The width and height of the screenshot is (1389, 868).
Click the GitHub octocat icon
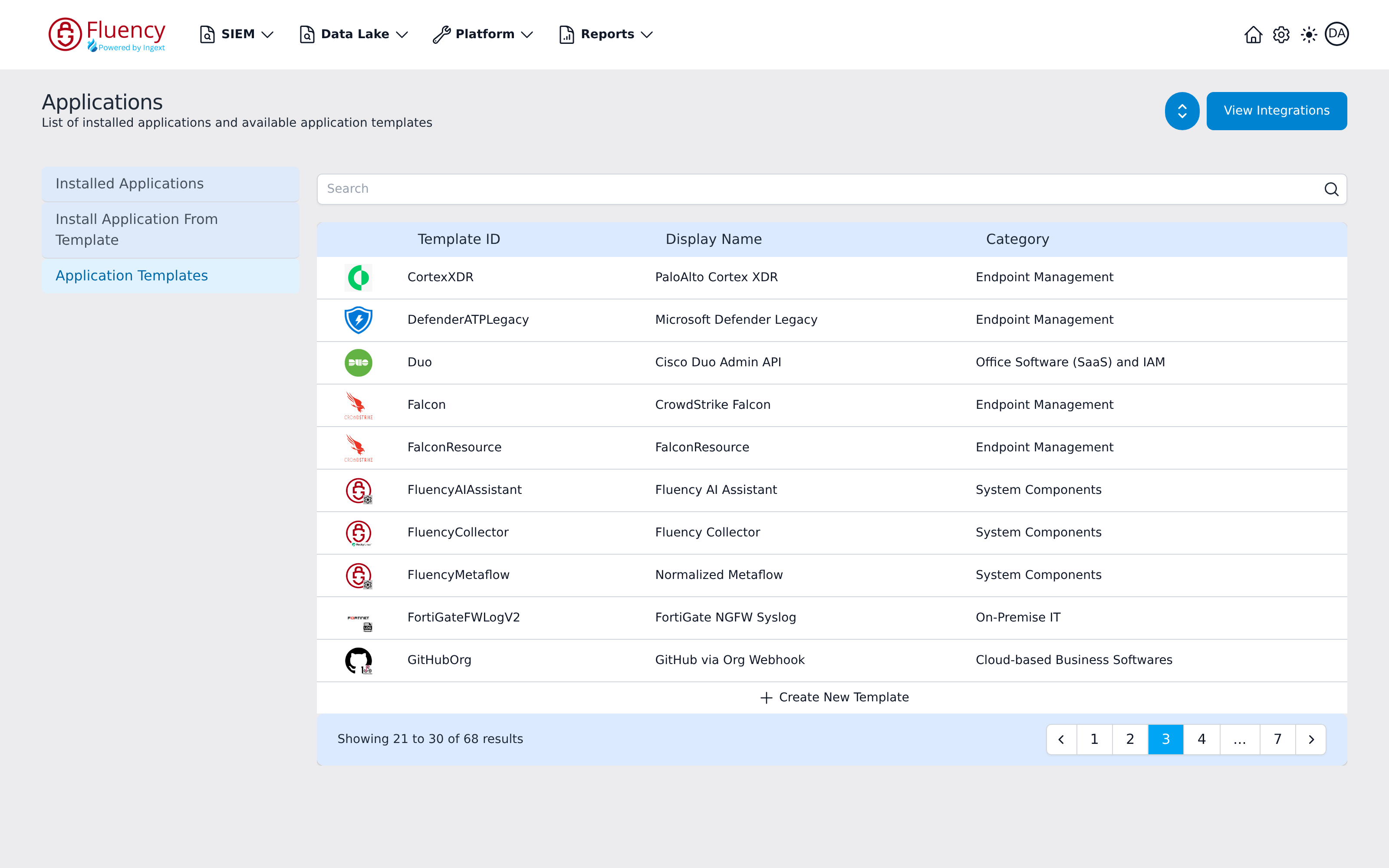tap(358, 661)
